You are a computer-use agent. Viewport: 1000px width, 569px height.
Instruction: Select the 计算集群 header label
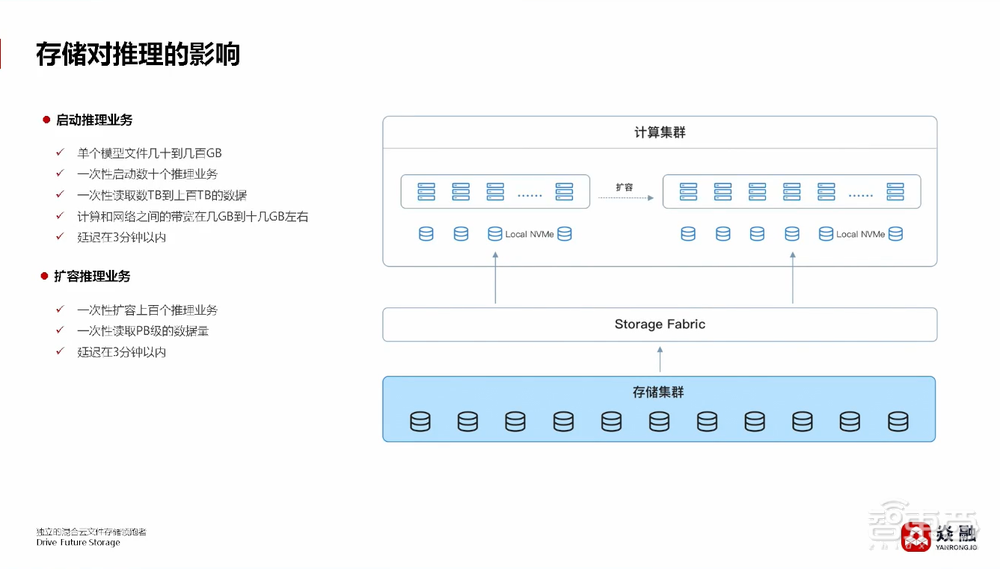[659, 133]
